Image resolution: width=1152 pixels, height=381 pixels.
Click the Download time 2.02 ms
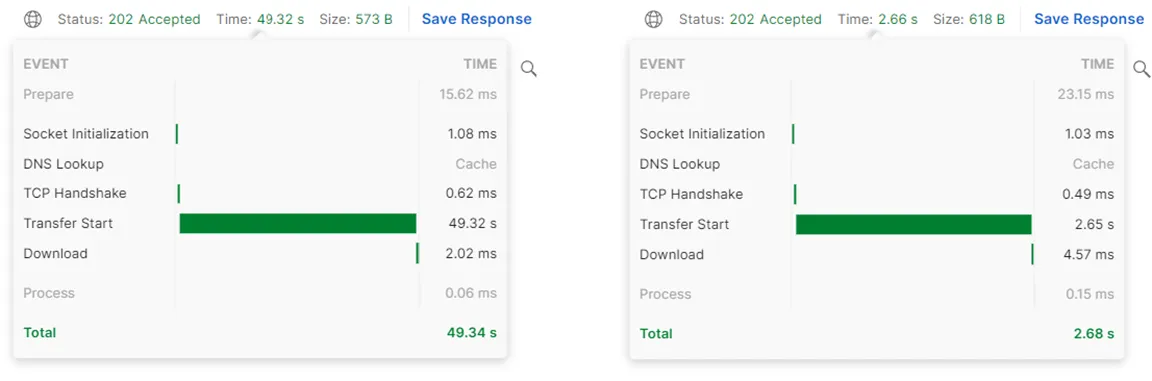click(472, 253)
